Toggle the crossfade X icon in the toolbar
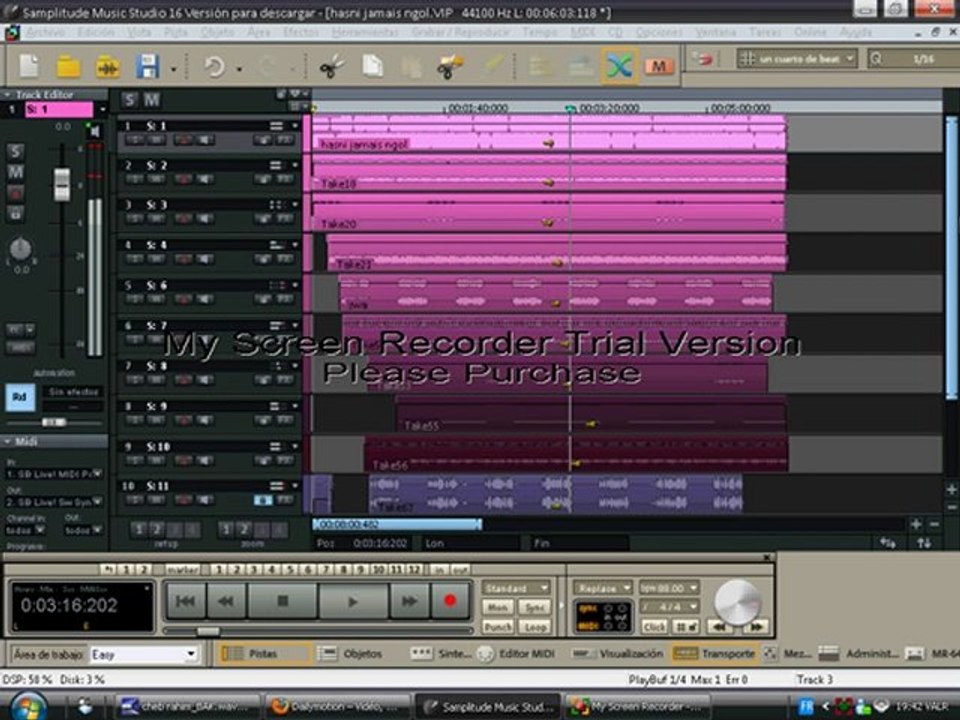The height and width of the screenshot is (720, 960). pyautogui.click(x=619, y=66)
